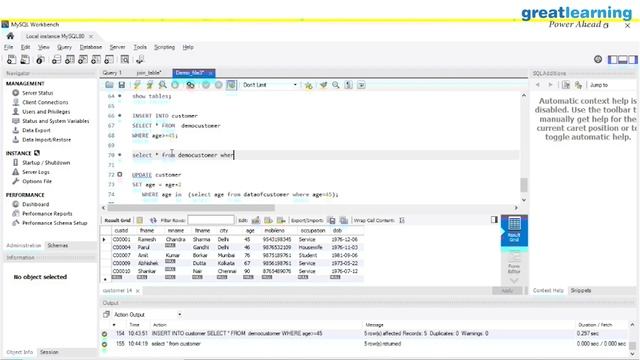Run EXPLAIN with magnifier lightning icon
This screenshot has height=360, width=640.
(x=162, y=85)
